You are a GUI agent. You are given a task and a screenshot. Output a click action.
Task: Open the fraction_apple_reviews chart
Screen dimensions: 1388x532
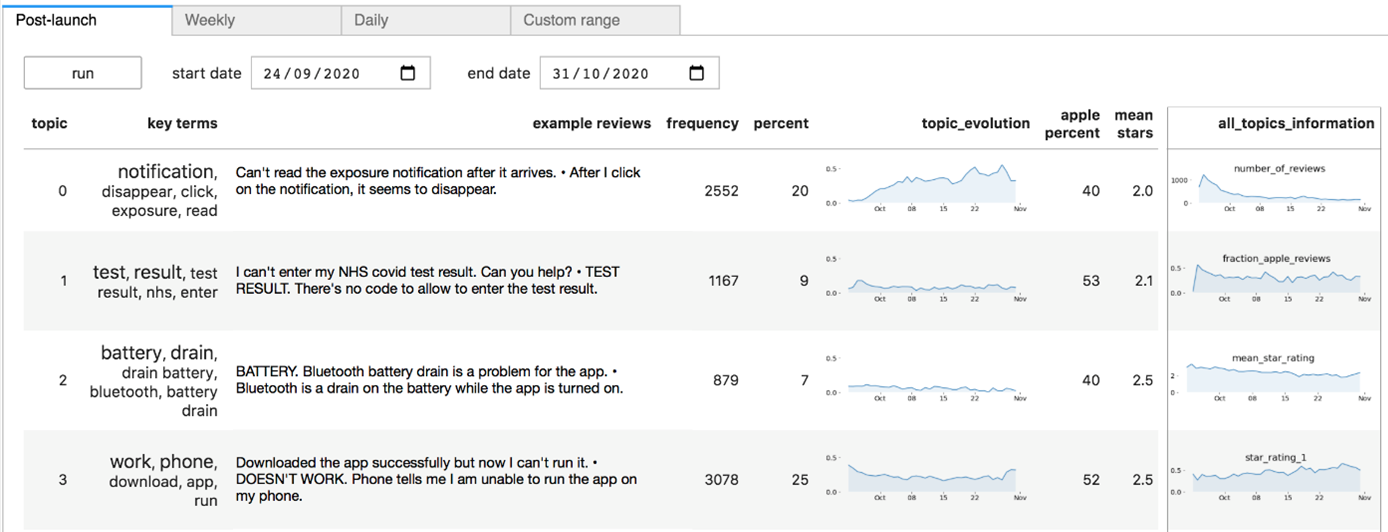1277,278
